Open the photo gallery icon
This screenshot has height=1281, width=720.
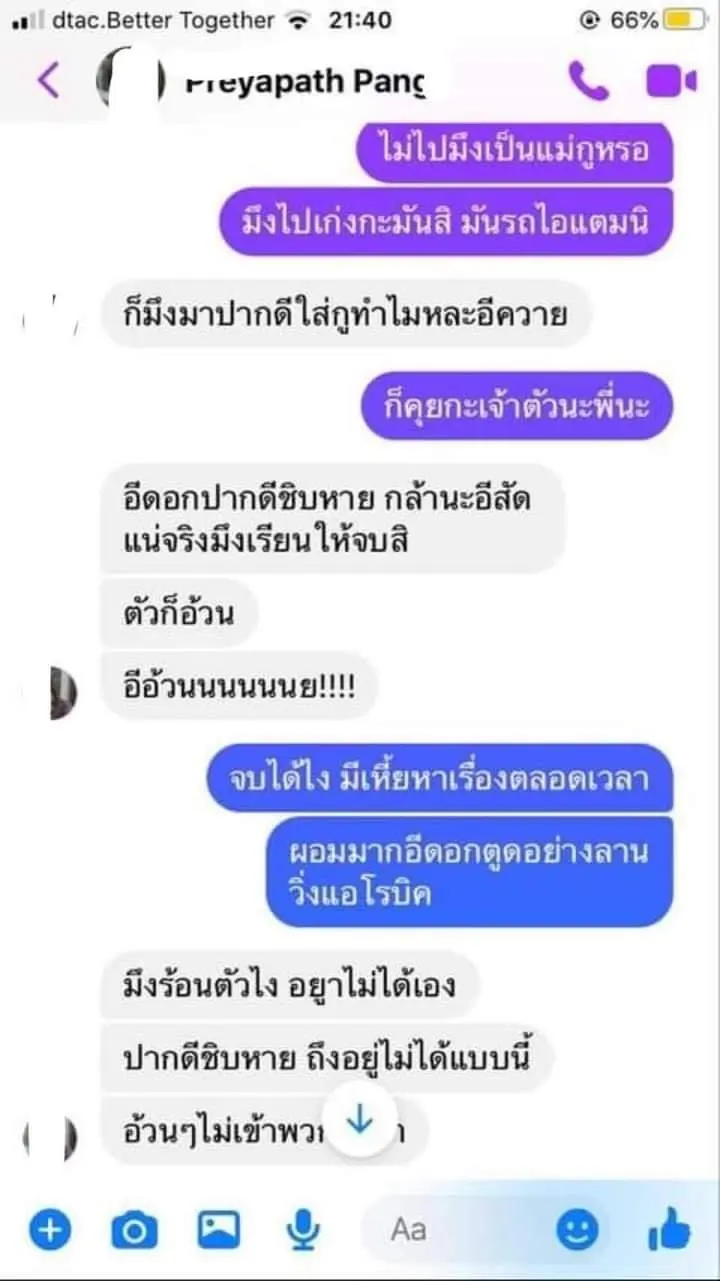(218, 1229)
